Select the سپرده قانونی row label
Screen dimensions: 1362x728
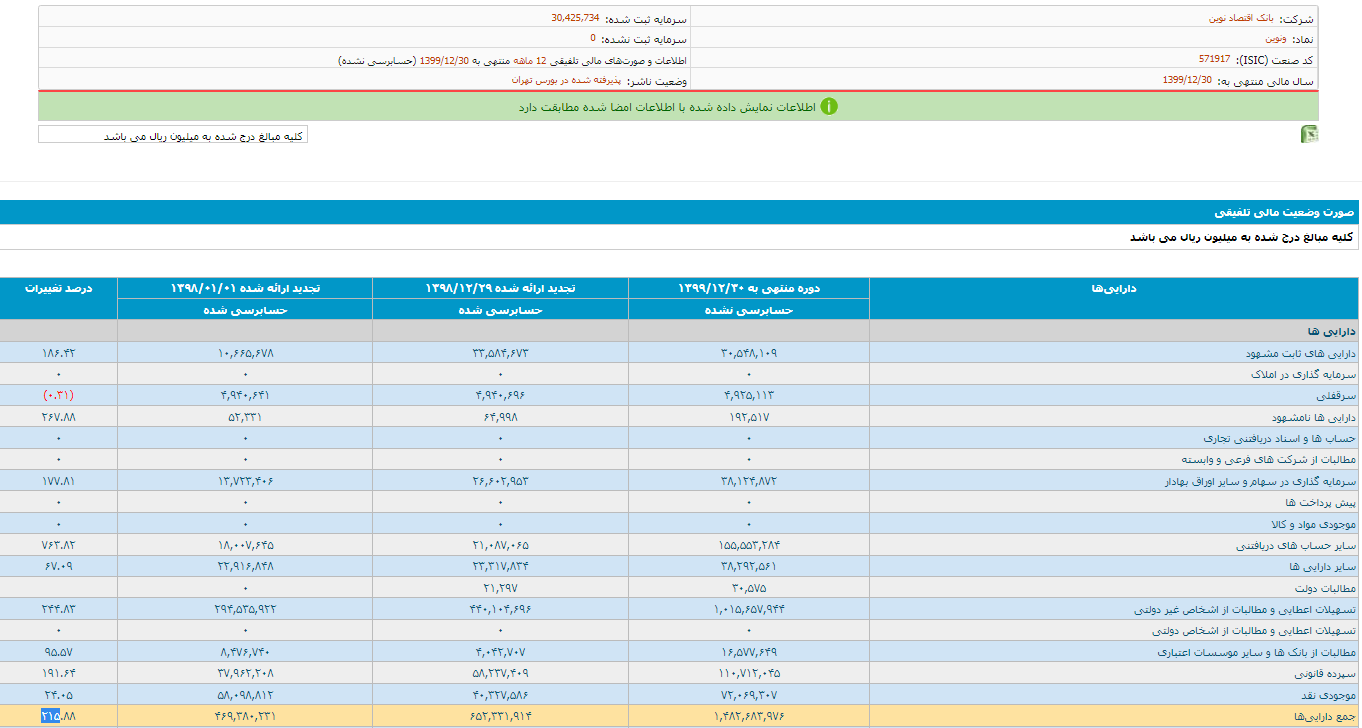click(x=1326, y=673)
